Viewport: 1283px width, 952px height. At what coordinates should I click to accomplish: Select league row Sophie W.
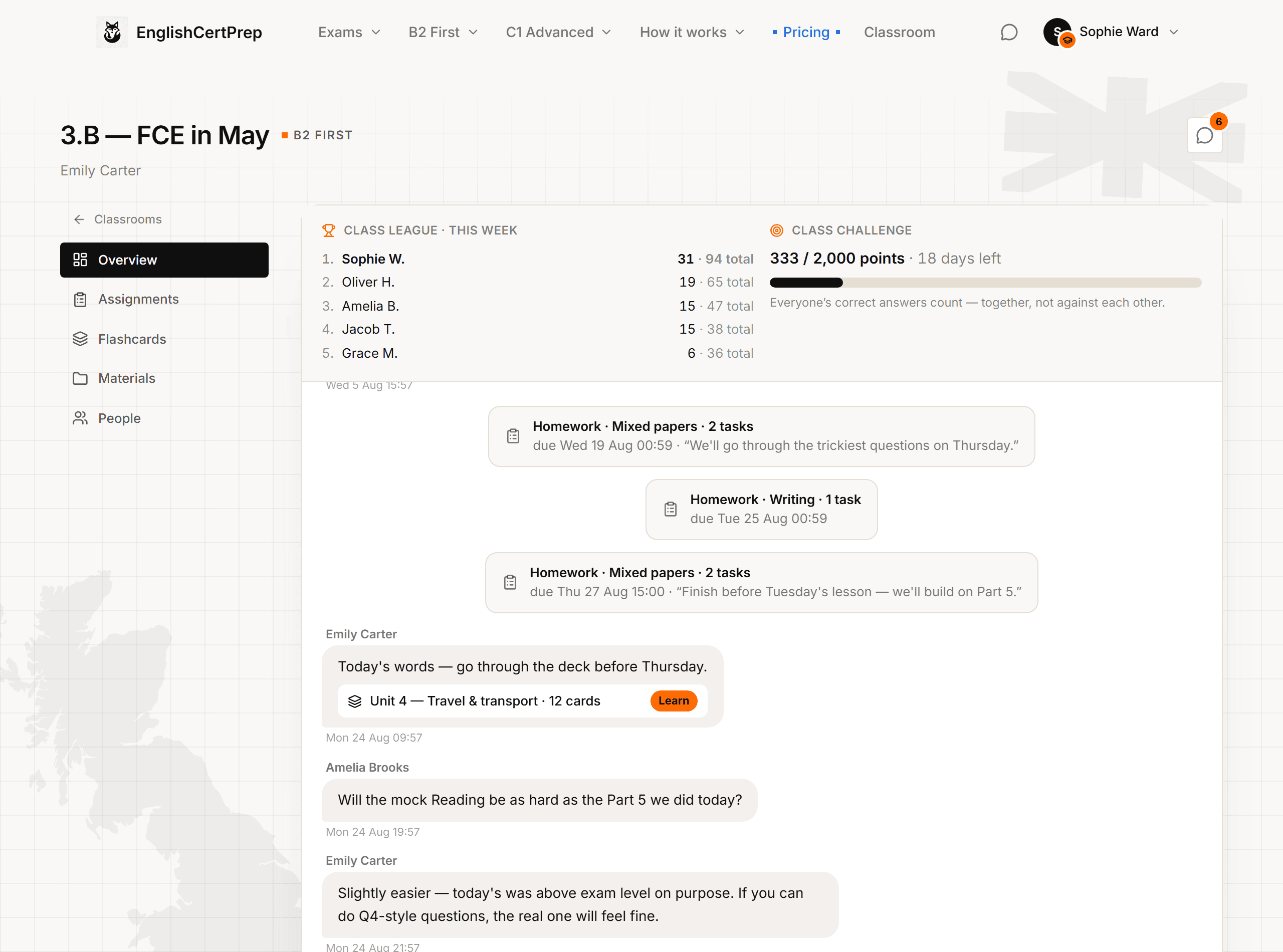point(537,260)
